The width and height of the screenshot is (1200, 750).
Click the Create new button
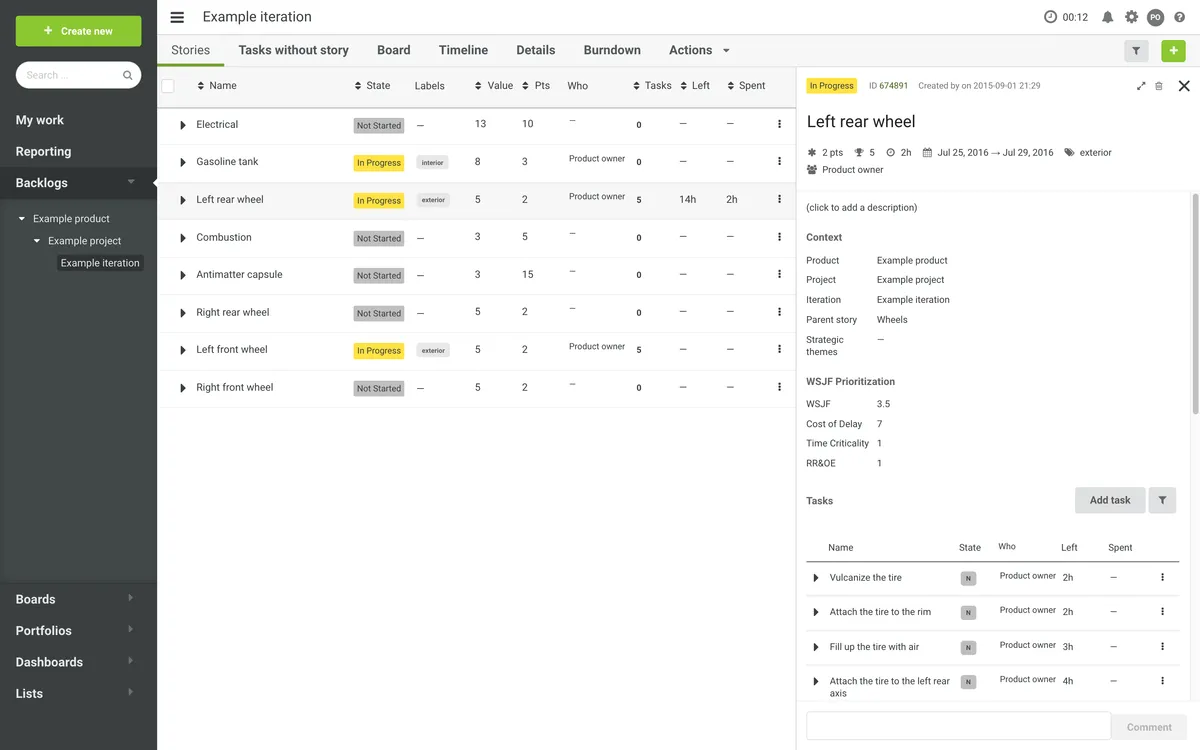(78, 31)
